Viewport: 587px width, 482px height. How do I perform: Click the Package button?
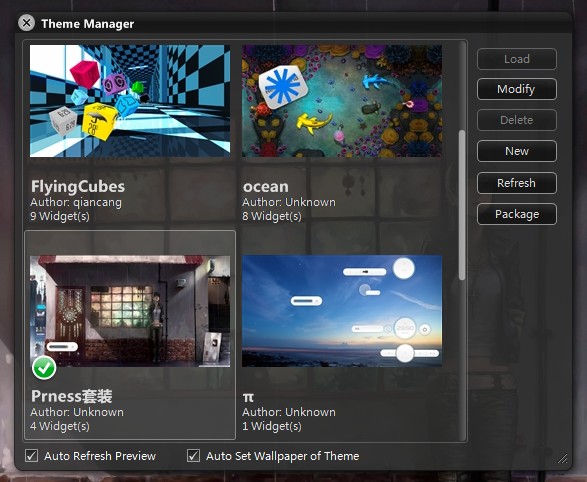[x=517, y=214]
